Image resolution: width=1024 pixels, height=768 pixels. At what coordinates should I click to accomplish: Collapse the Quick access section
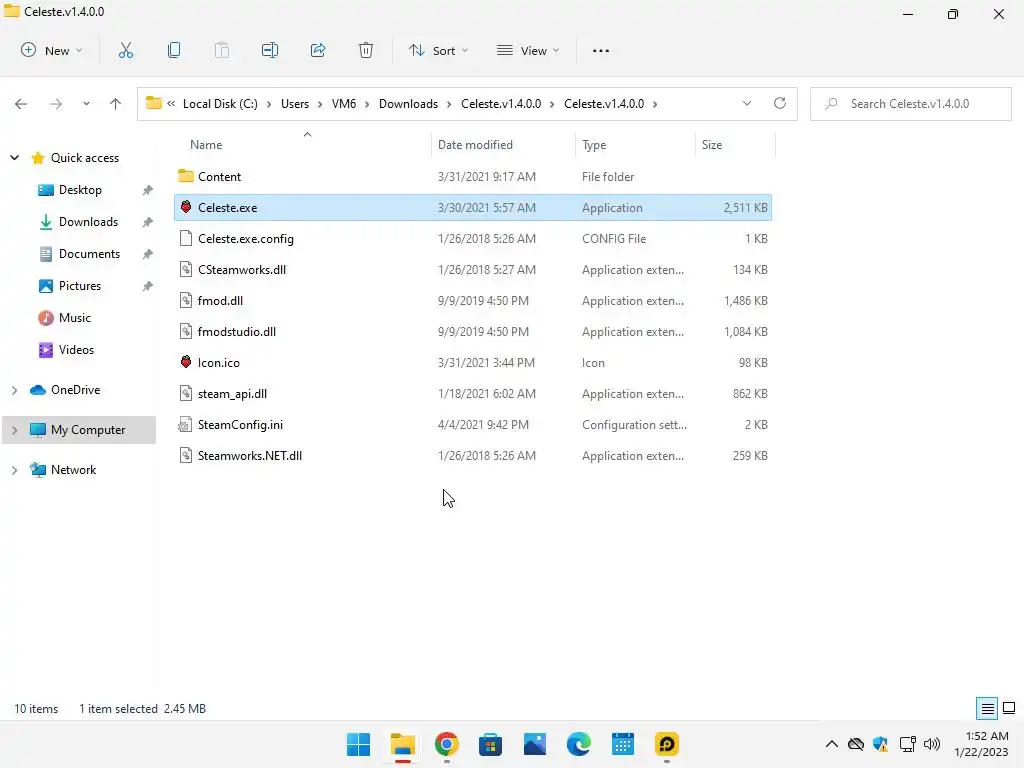click(x=14, y=157)
